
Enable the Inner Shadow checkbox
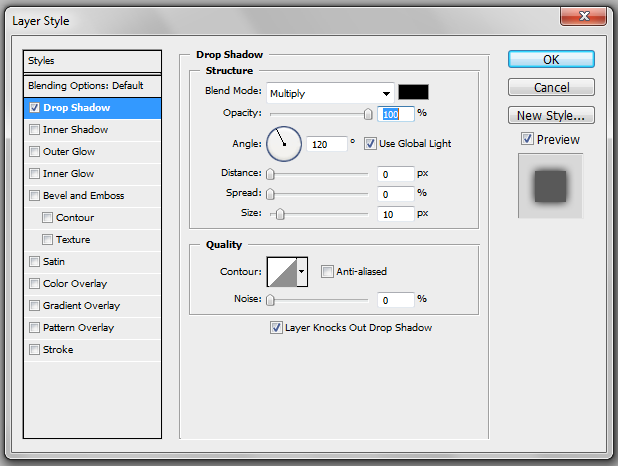(34, 130)
